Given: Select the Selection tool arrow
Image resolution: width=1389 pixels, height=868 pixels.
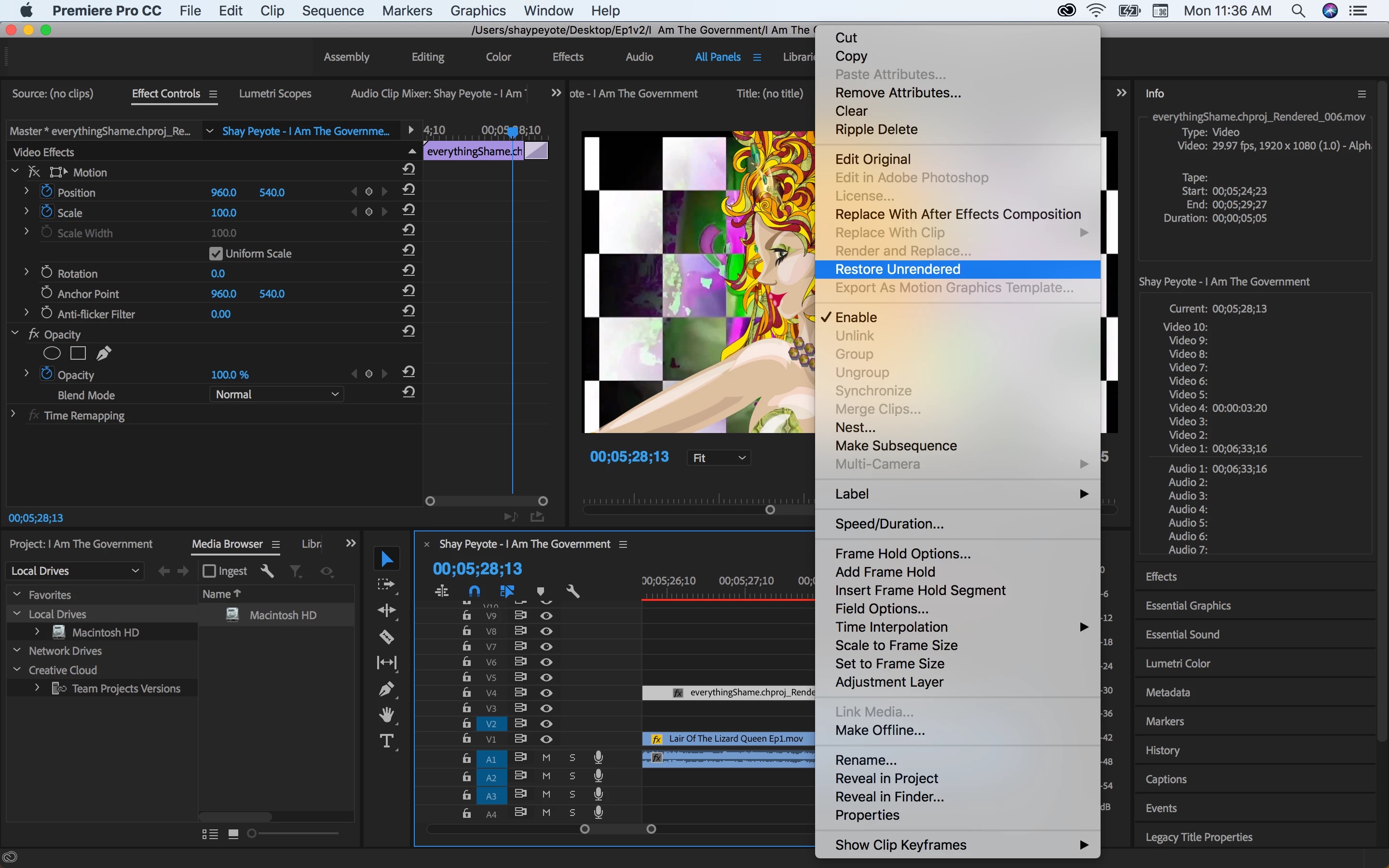Looking at the screenshot, I should pyautogui.click(x=387, y=558).
